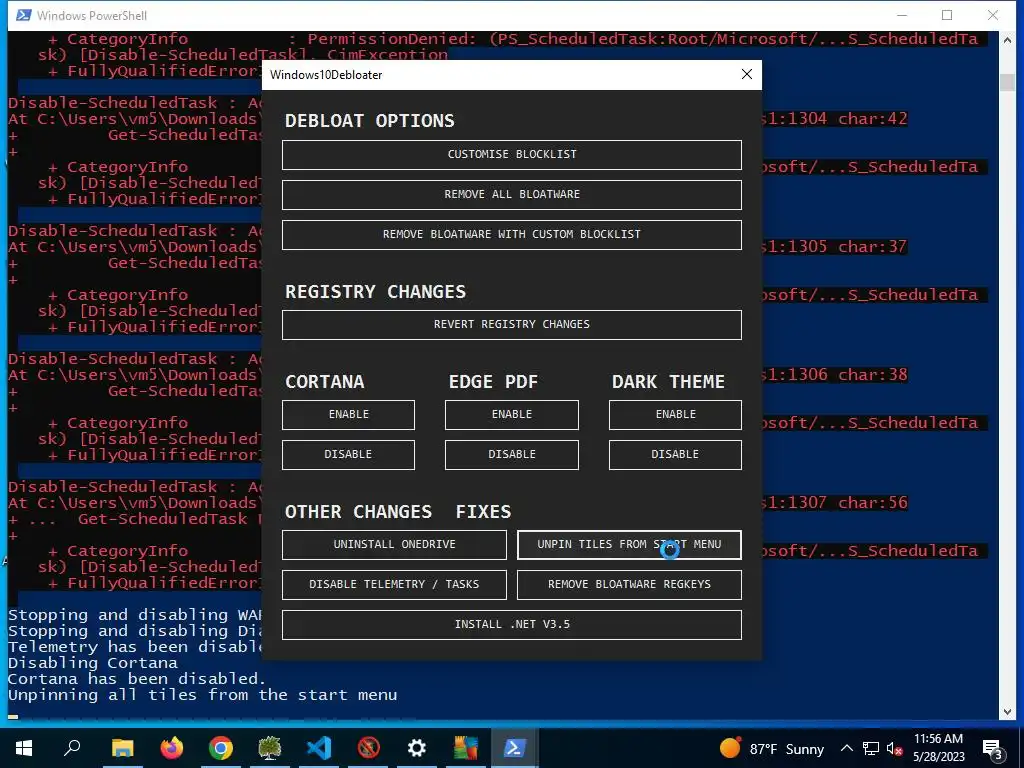Image resolution: width=1024 pixels, height=768 pixels.
Task: Open the tree icon app in taskbar
Action: (270, 748)
